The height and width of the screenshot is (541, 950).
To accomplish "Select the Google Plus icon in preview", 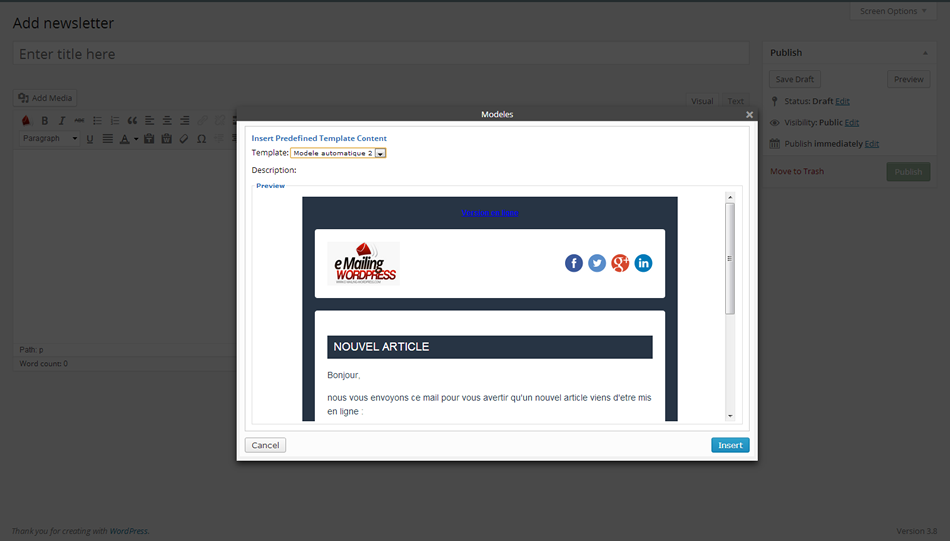I will coord(620,263).
